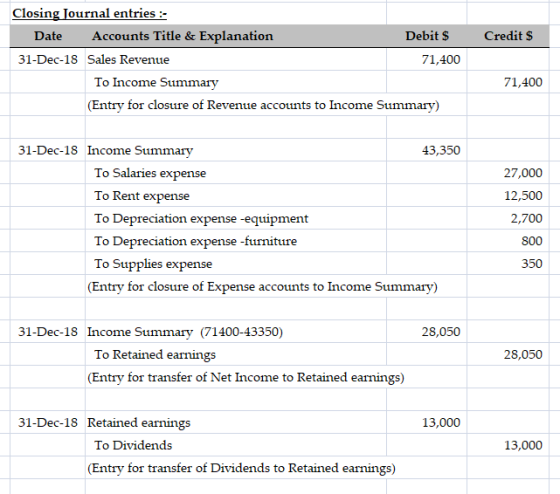The width and height of the screenshot is (560, 494).
Task: Select the 'Credit $' column header
Action: (508, 36)
